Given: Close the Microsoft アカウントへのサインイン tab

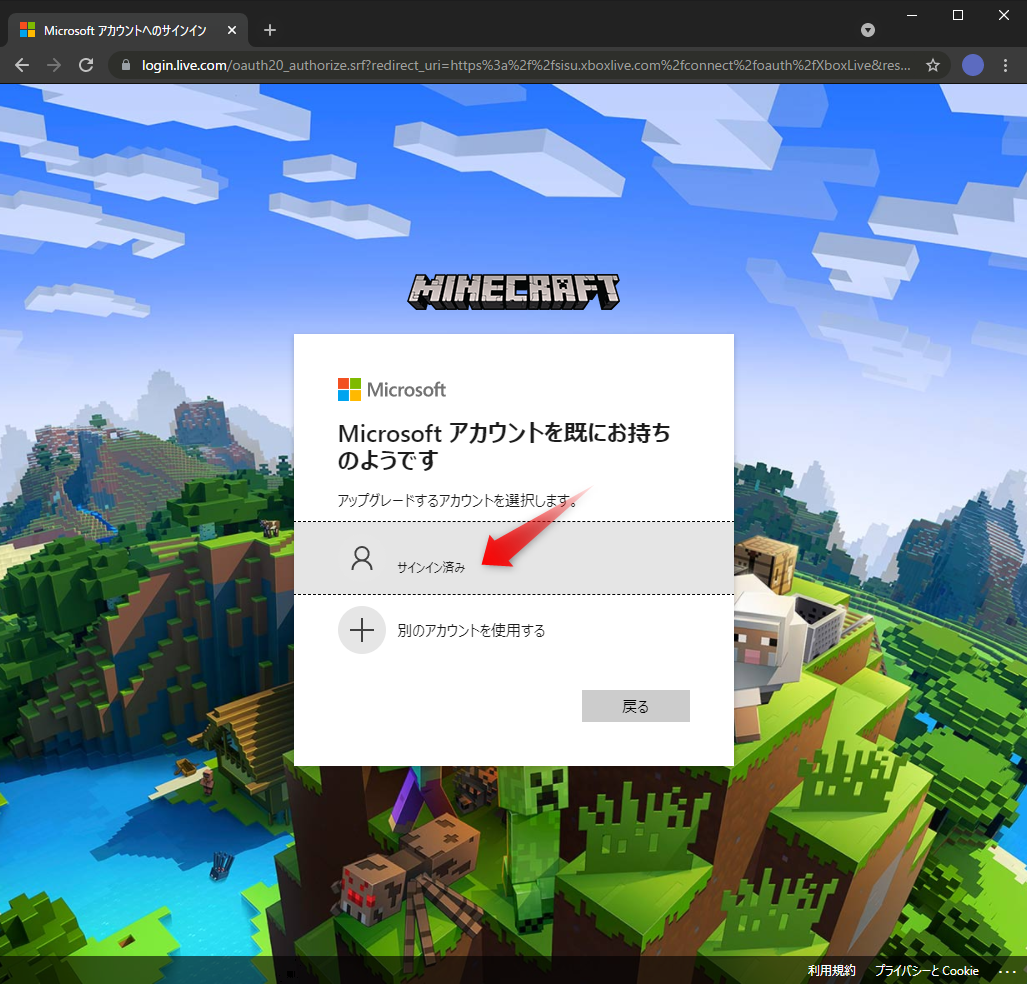Looking at the screenshot, I should (233, 30).
